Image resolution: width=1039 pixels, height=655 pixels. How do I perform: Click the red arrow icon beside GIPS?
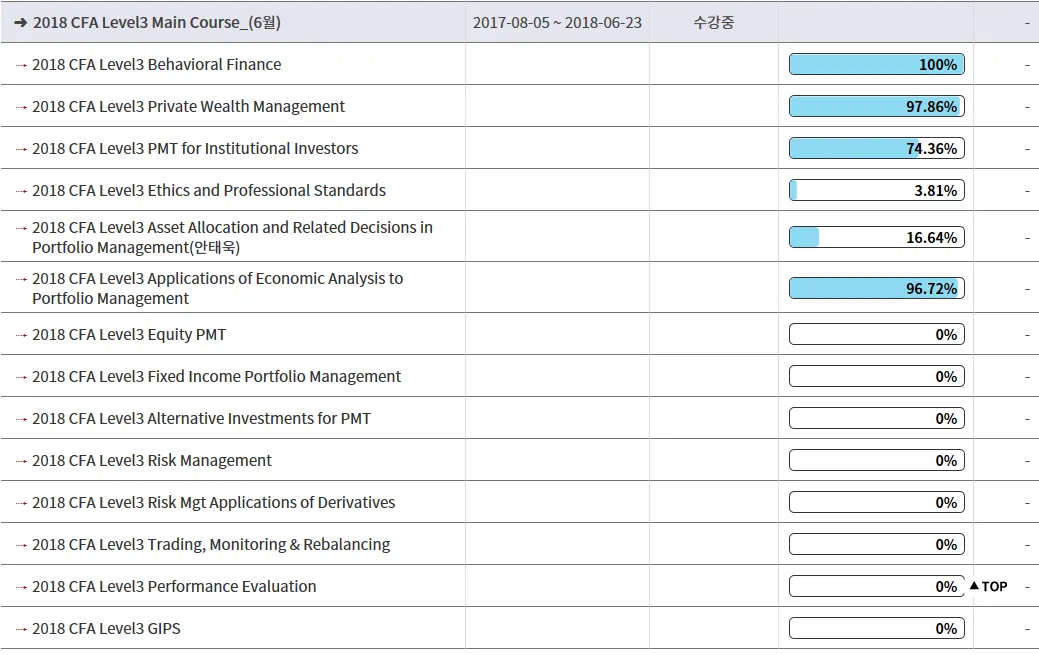click(x=21, y=629)
